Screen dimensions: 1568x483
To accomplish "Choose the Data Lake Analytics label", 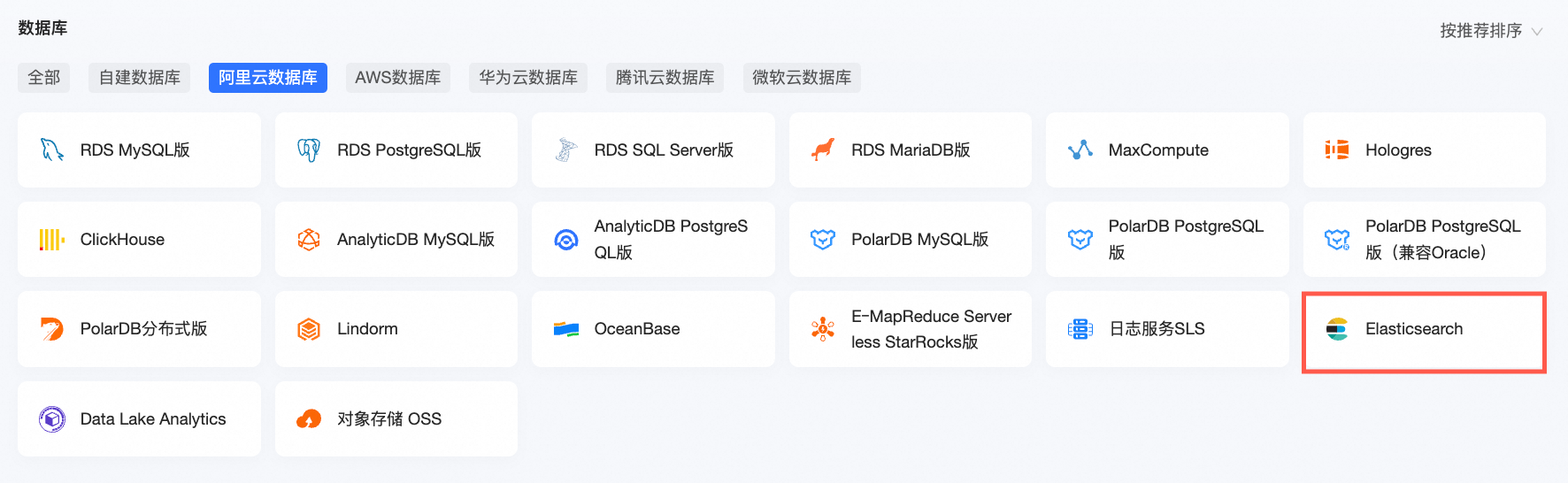I will click(x=153, y=419).
